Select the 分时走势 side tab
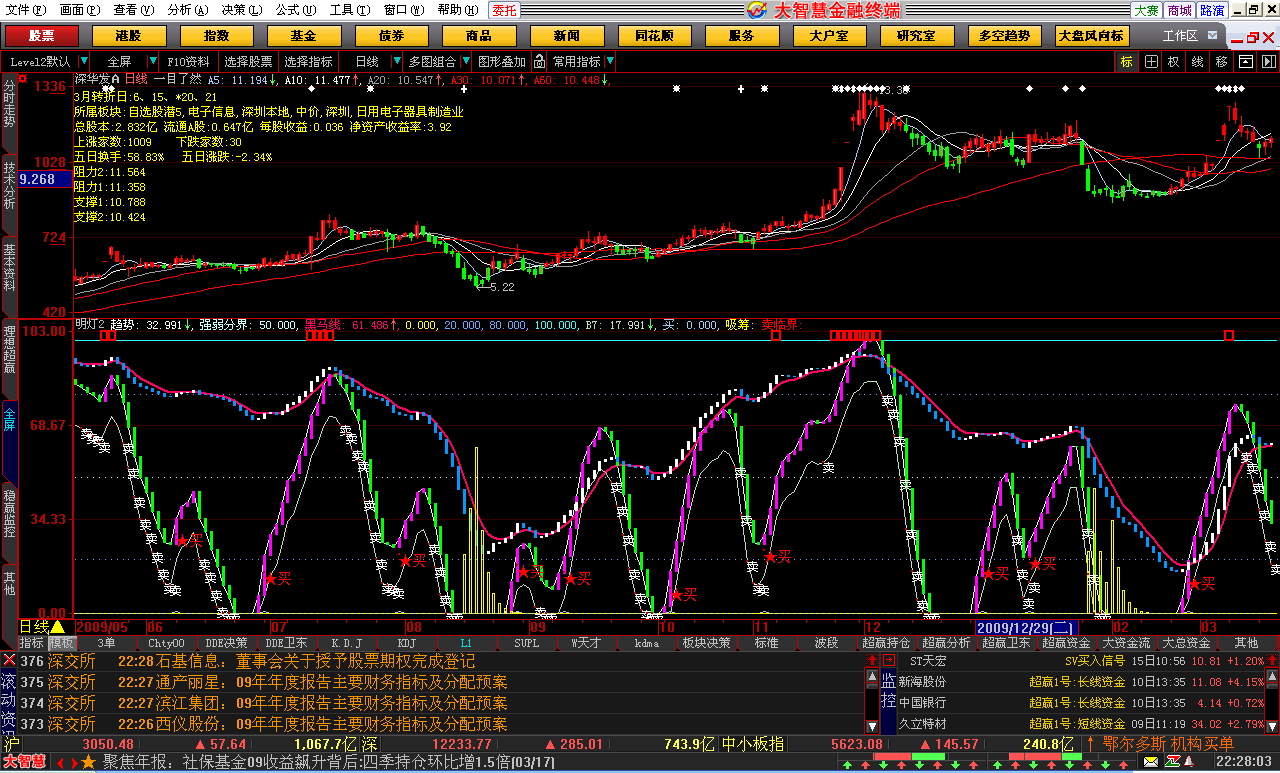 [9, 104]
